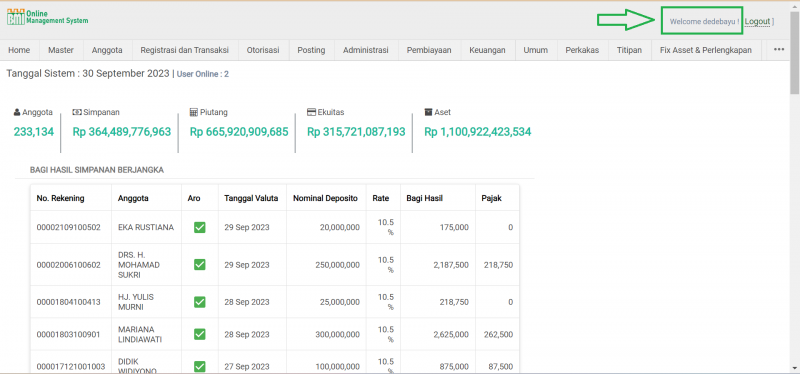Toggle Aro checkbox for MARIANA LINDIAWATI
The height and width of the screenshot is (374, 800).
point(199,334)
